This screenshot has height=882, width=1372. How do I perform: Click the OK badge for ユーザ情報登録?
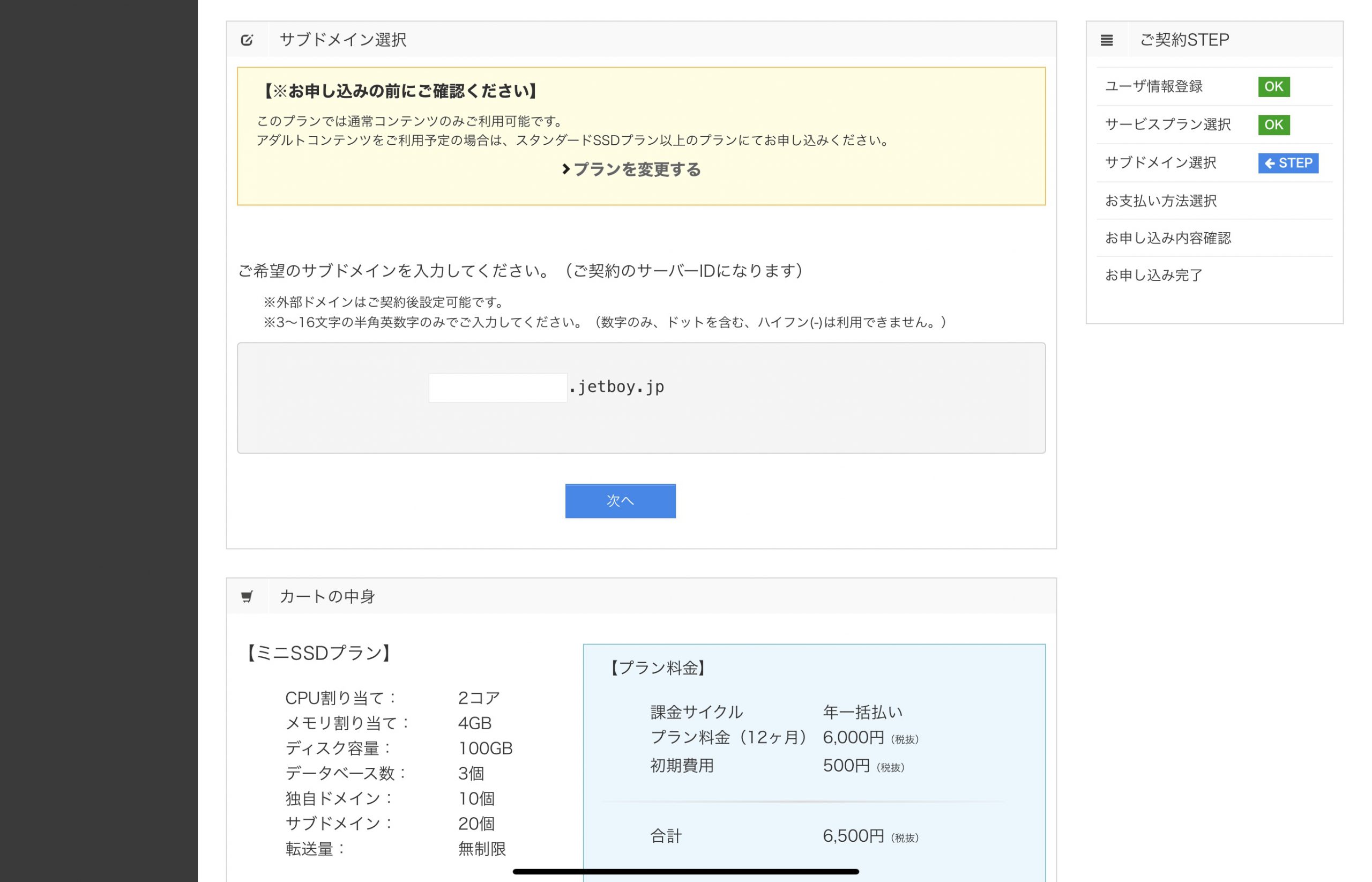click(1273, 86)
